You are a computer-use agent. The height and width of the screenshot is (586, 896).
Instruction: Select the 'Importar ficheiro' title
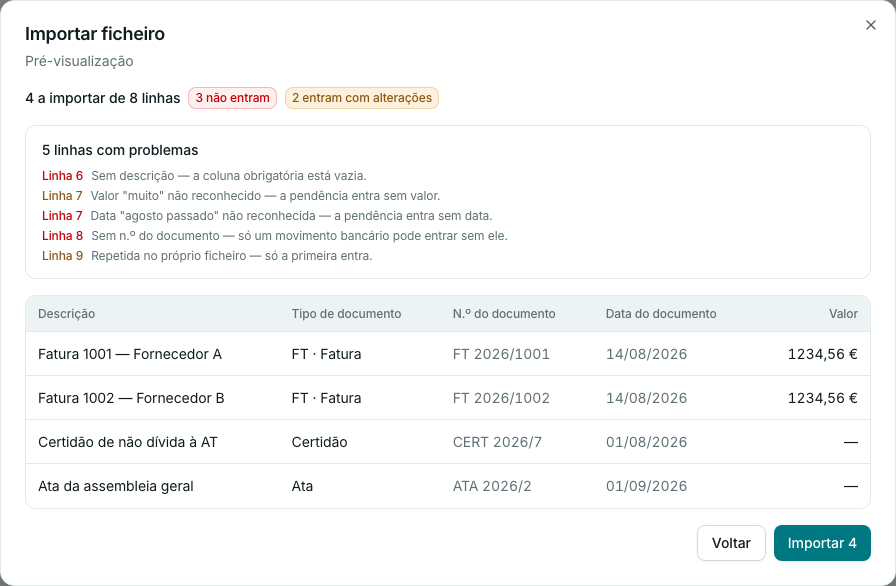click(95, 34)
